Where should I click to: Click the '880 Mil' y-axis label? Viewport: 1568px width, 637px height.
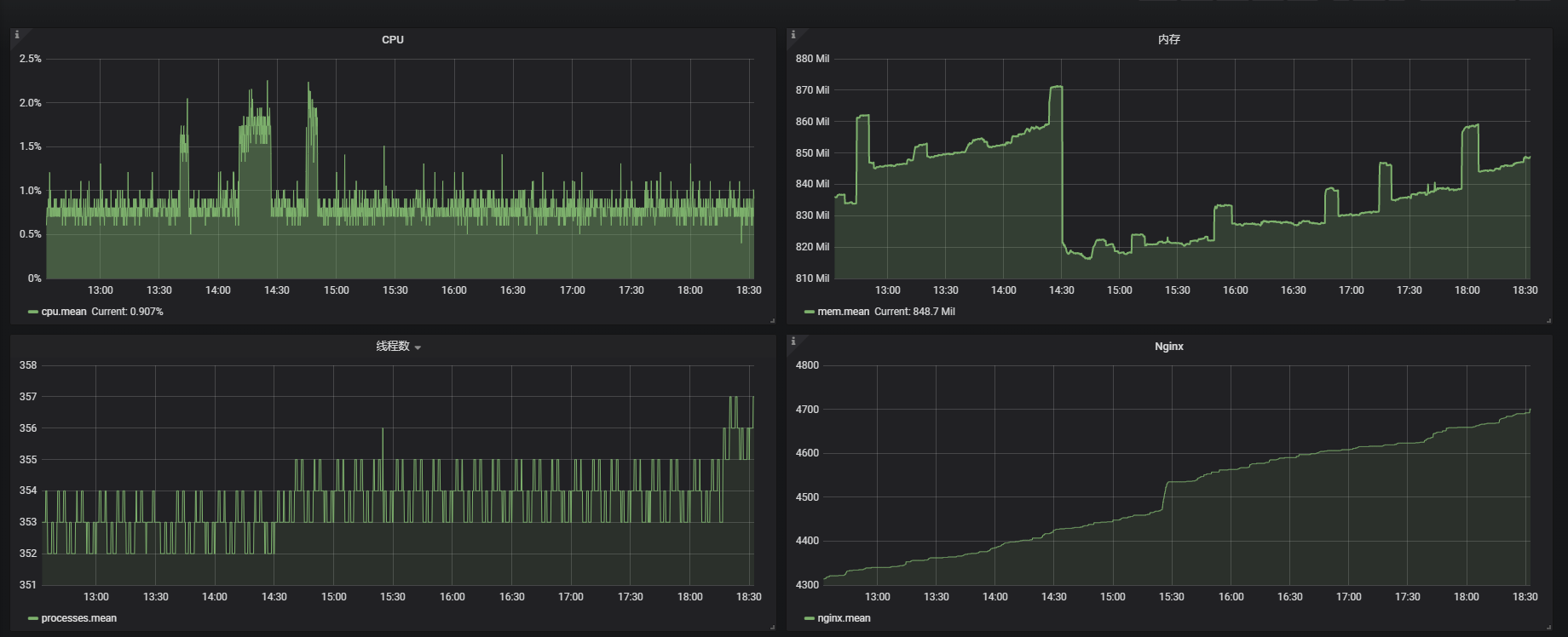812,59
